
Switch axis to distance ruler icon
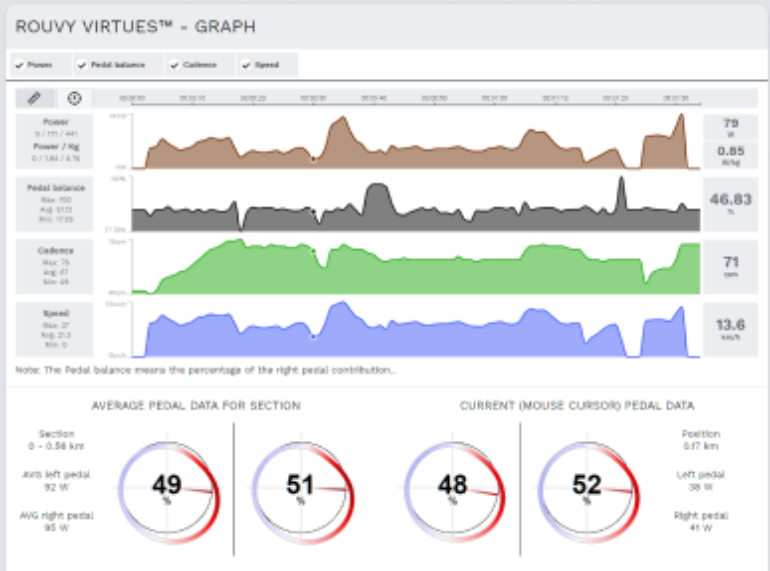34,98
